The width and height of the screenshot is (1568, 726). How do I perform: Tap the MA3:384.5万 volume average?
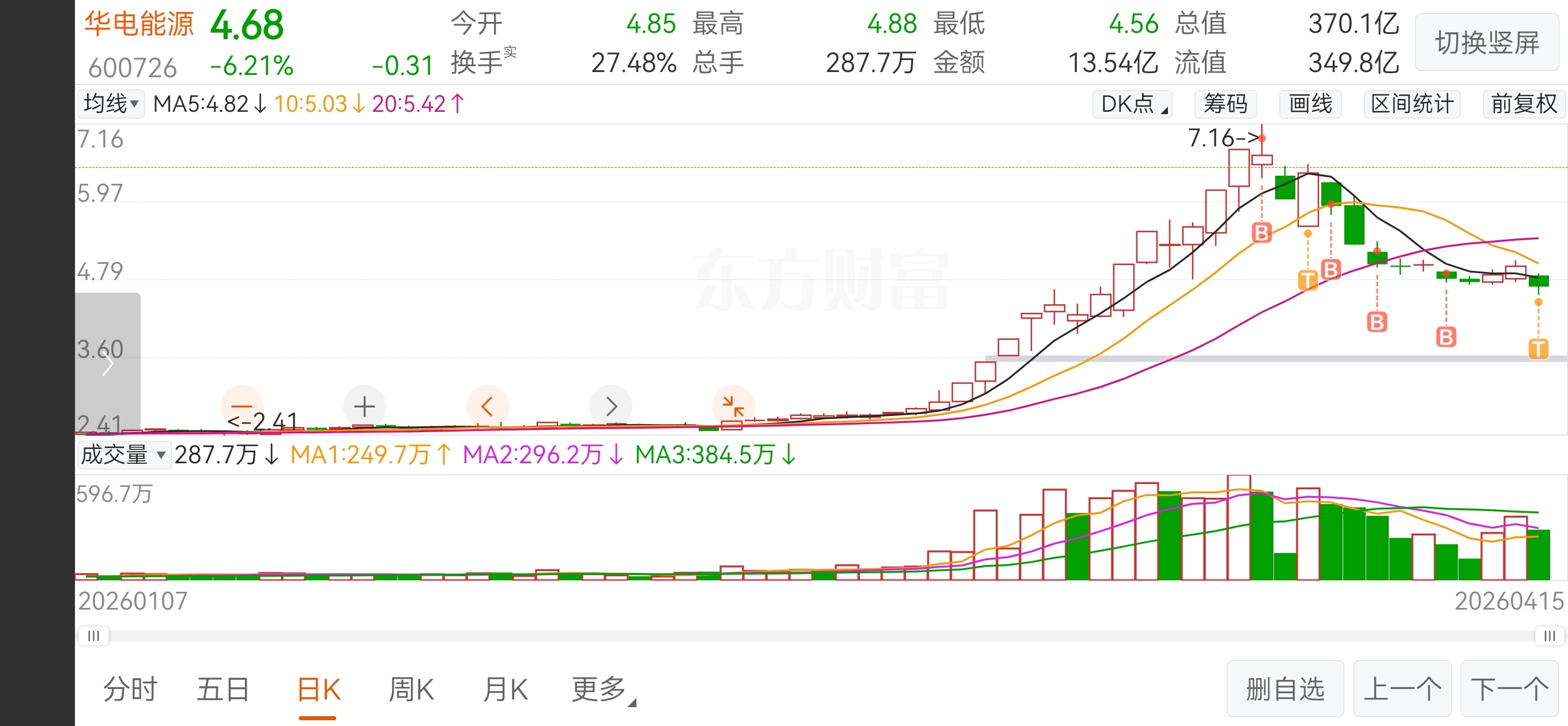(715, 455)
